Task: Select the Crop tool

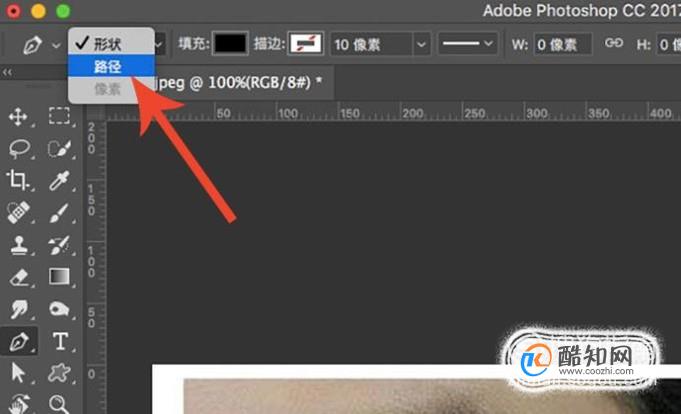Action: [18, 180]
